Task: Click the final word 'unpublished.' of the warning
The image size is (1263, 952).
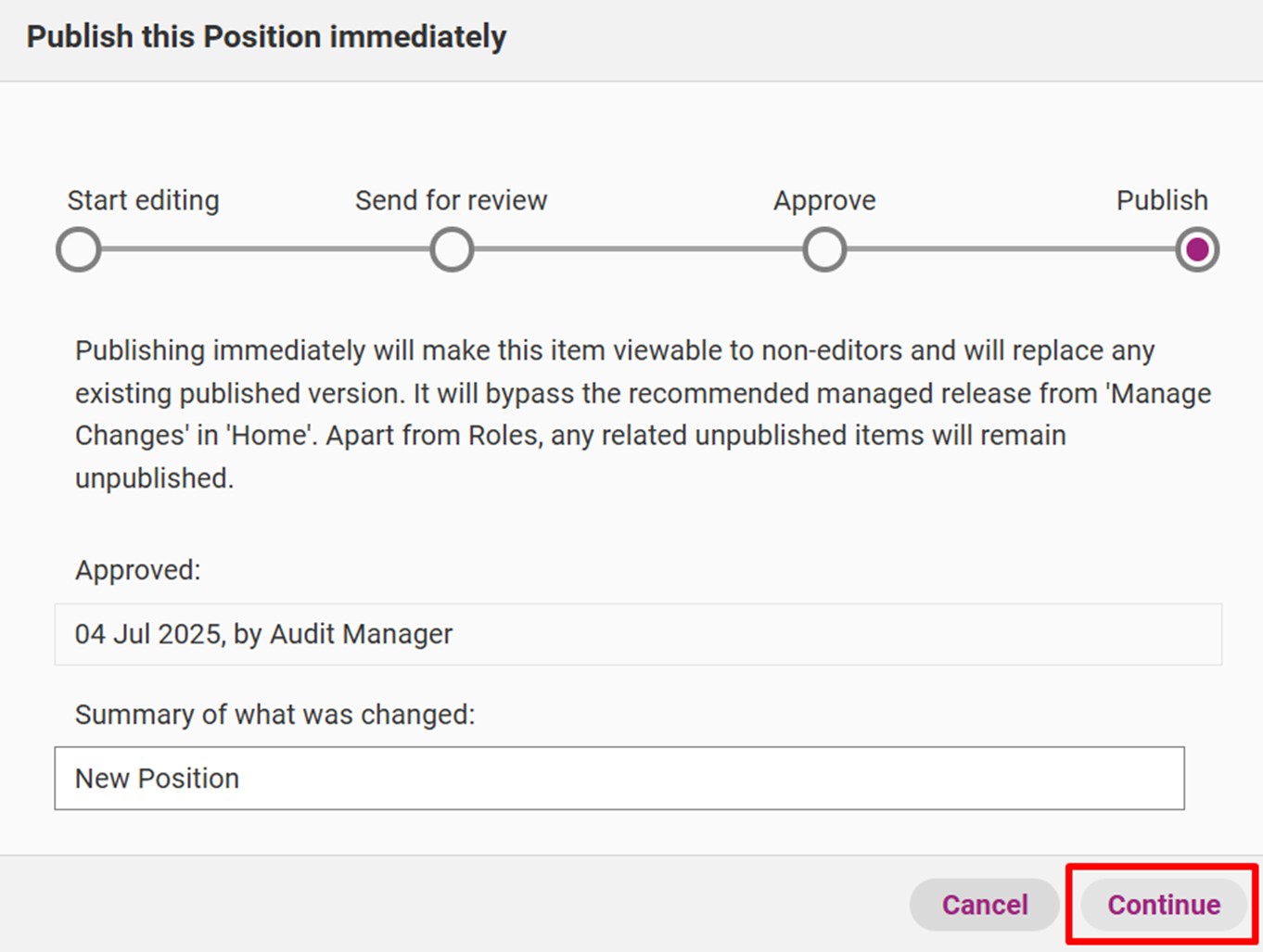Action: click(x=155, y=478)
